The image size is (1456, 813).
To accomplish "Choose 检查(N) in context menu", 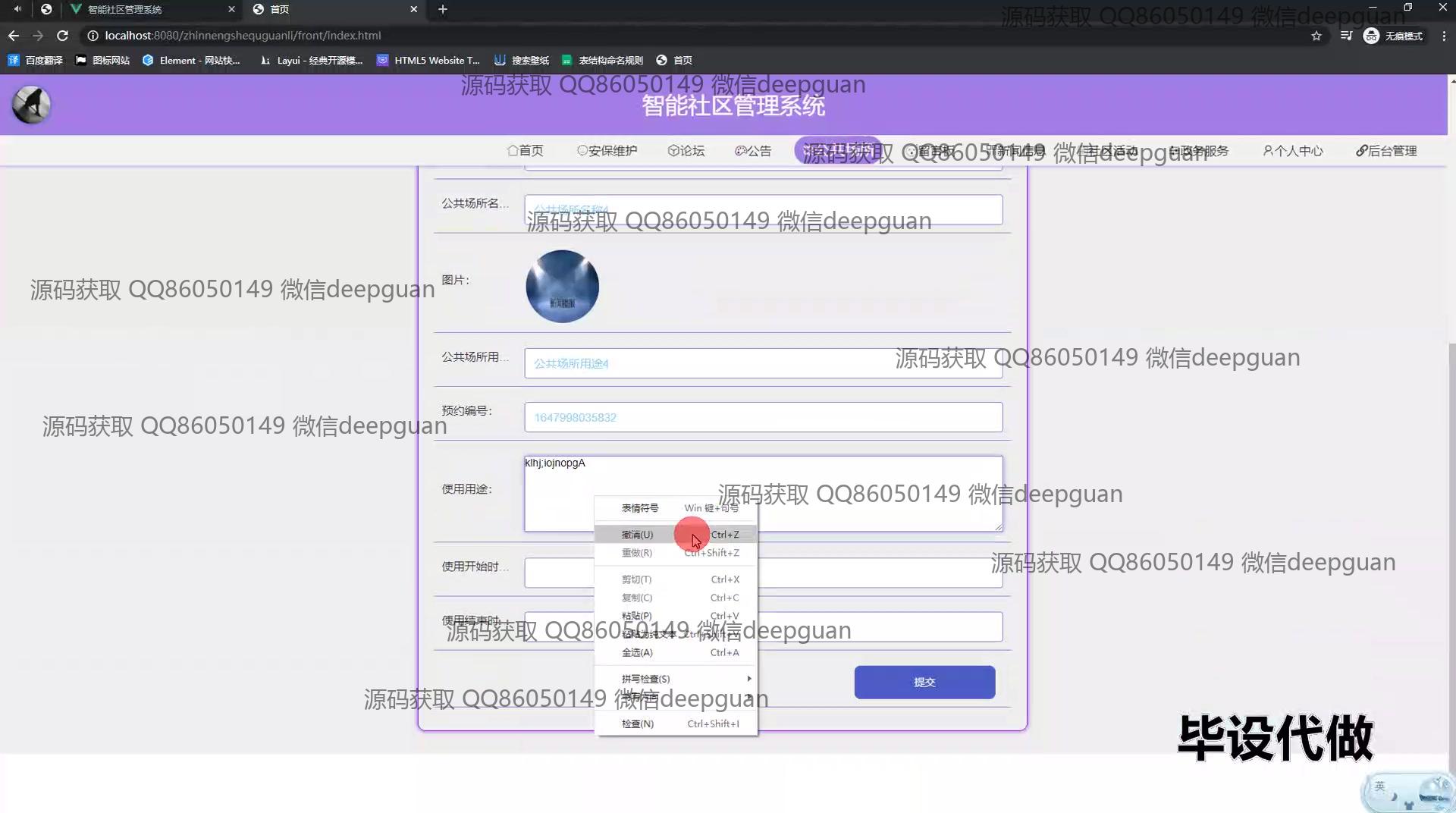I will 676,724.
